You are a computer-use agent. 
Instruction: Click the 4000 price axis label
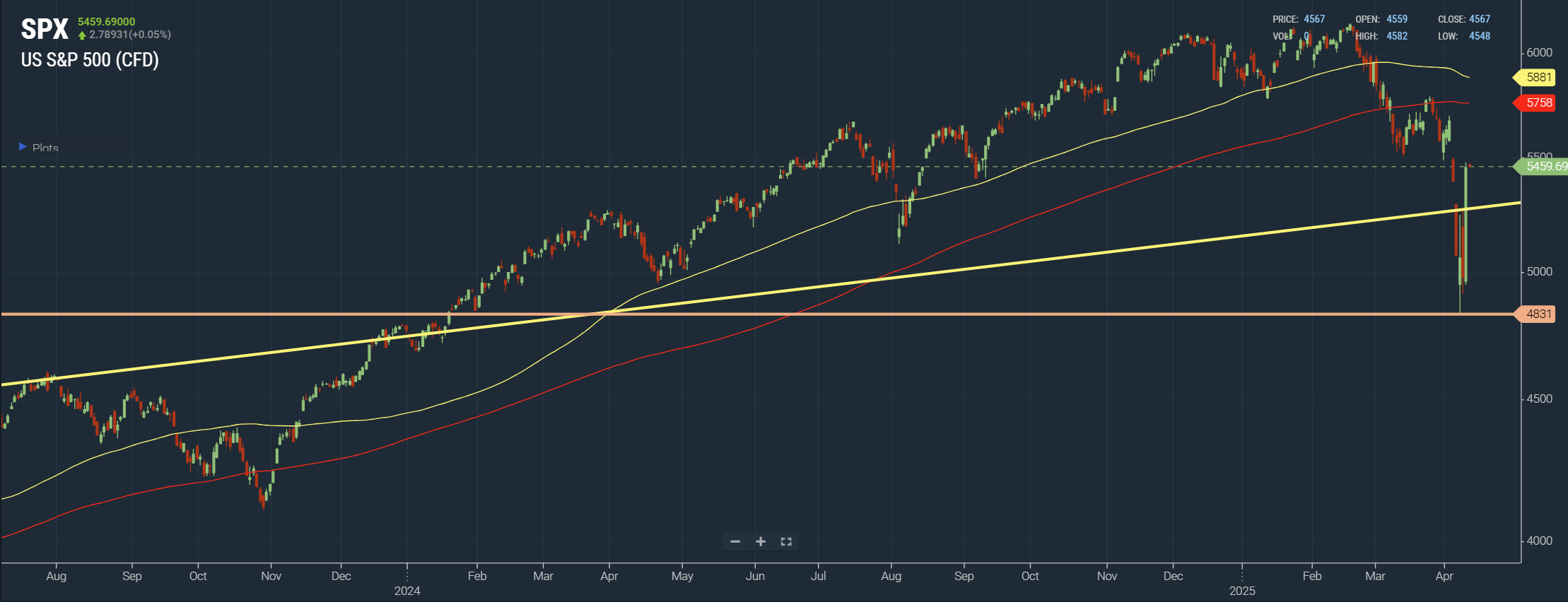(x=1540, y=541)
